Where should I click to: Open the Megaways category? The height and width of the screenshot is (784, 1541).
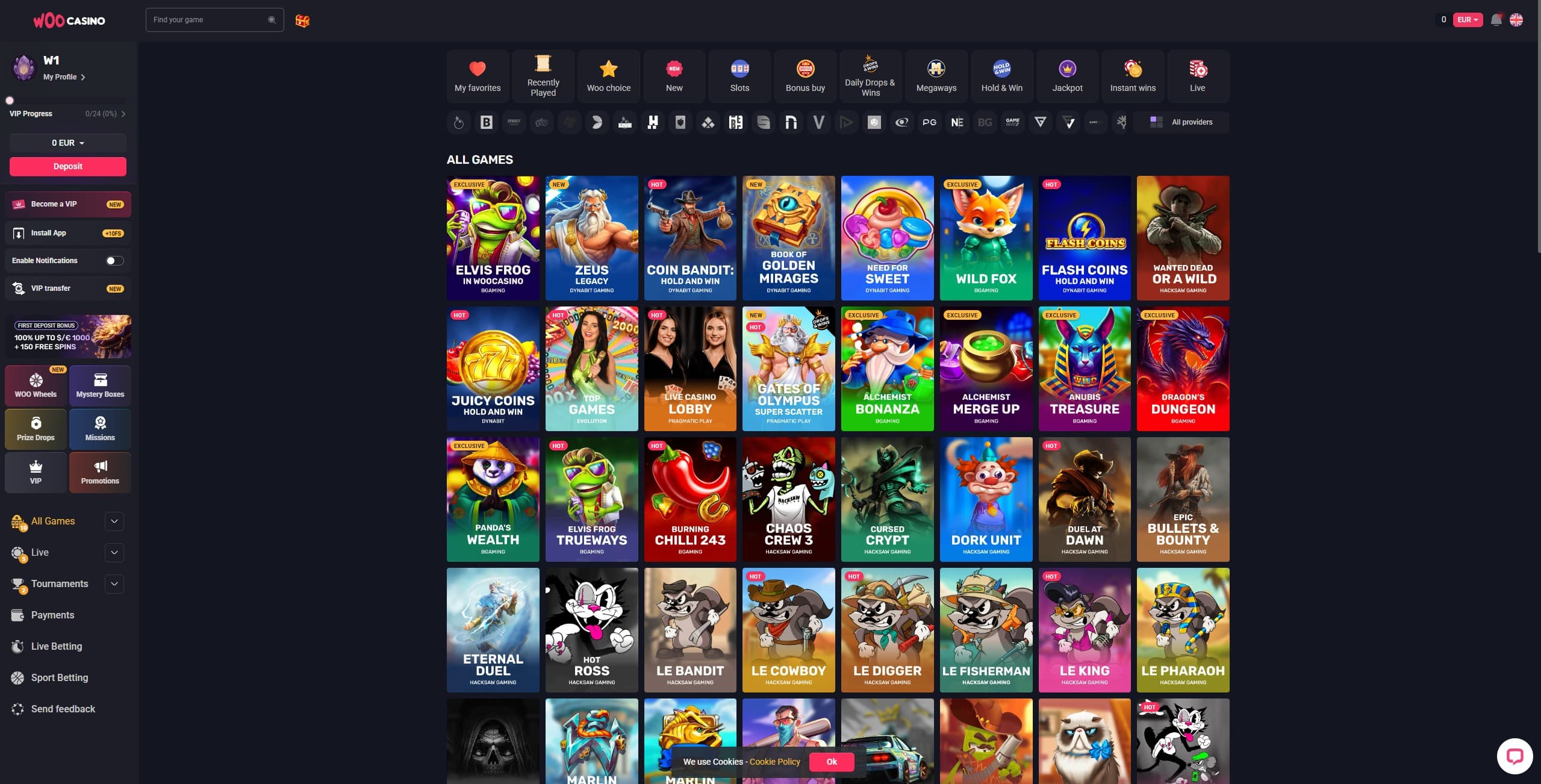(x=936, y=76)
